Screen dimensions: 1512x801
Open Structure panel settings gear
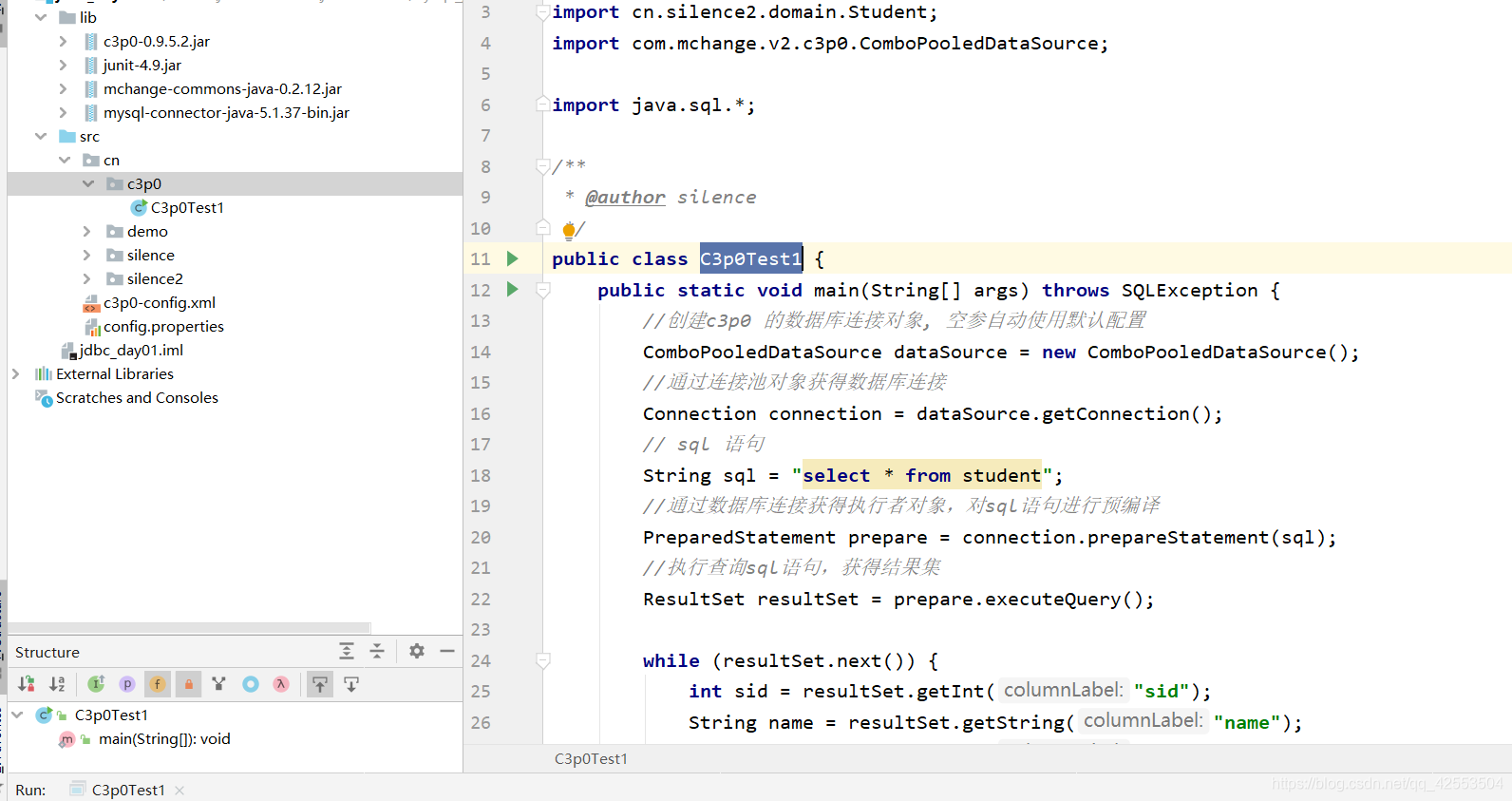417,651
